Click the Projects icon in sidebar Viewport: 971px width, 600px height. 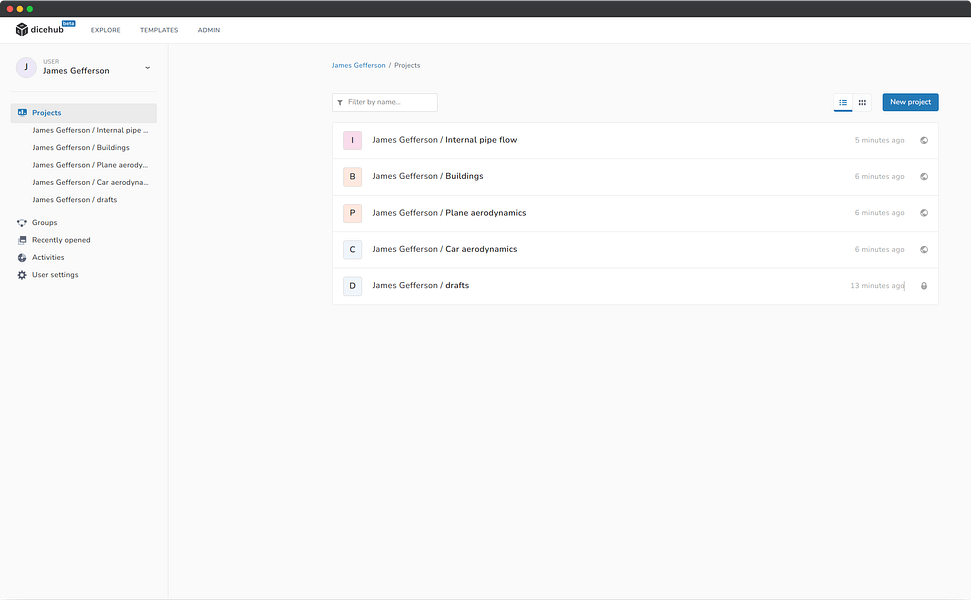tap(22, 113)
